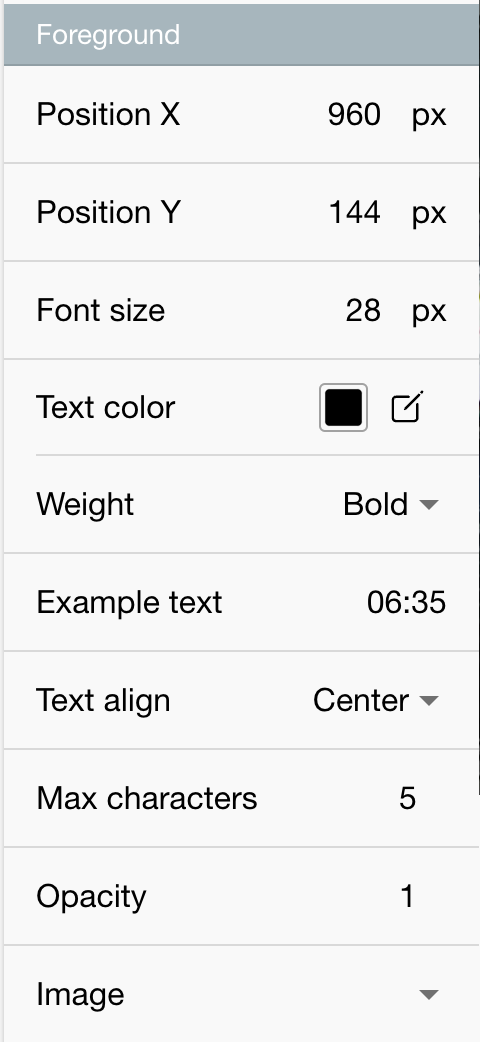Viewport: 480px width, 1042px height.
Task: Click the edit text color icon
Action: click(x=407, y=407)
